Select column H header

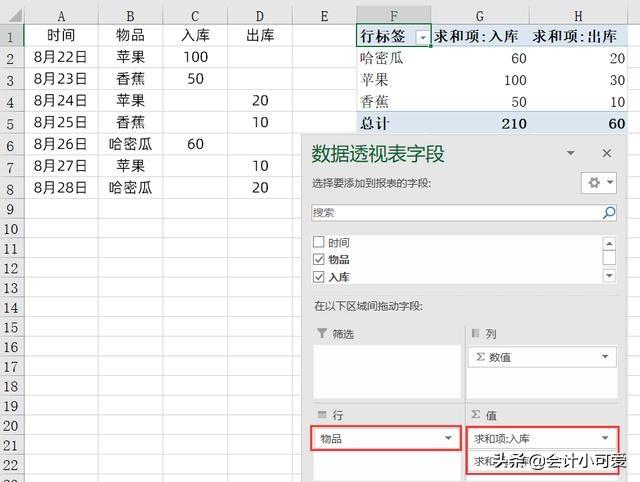[x=578, y=16]
